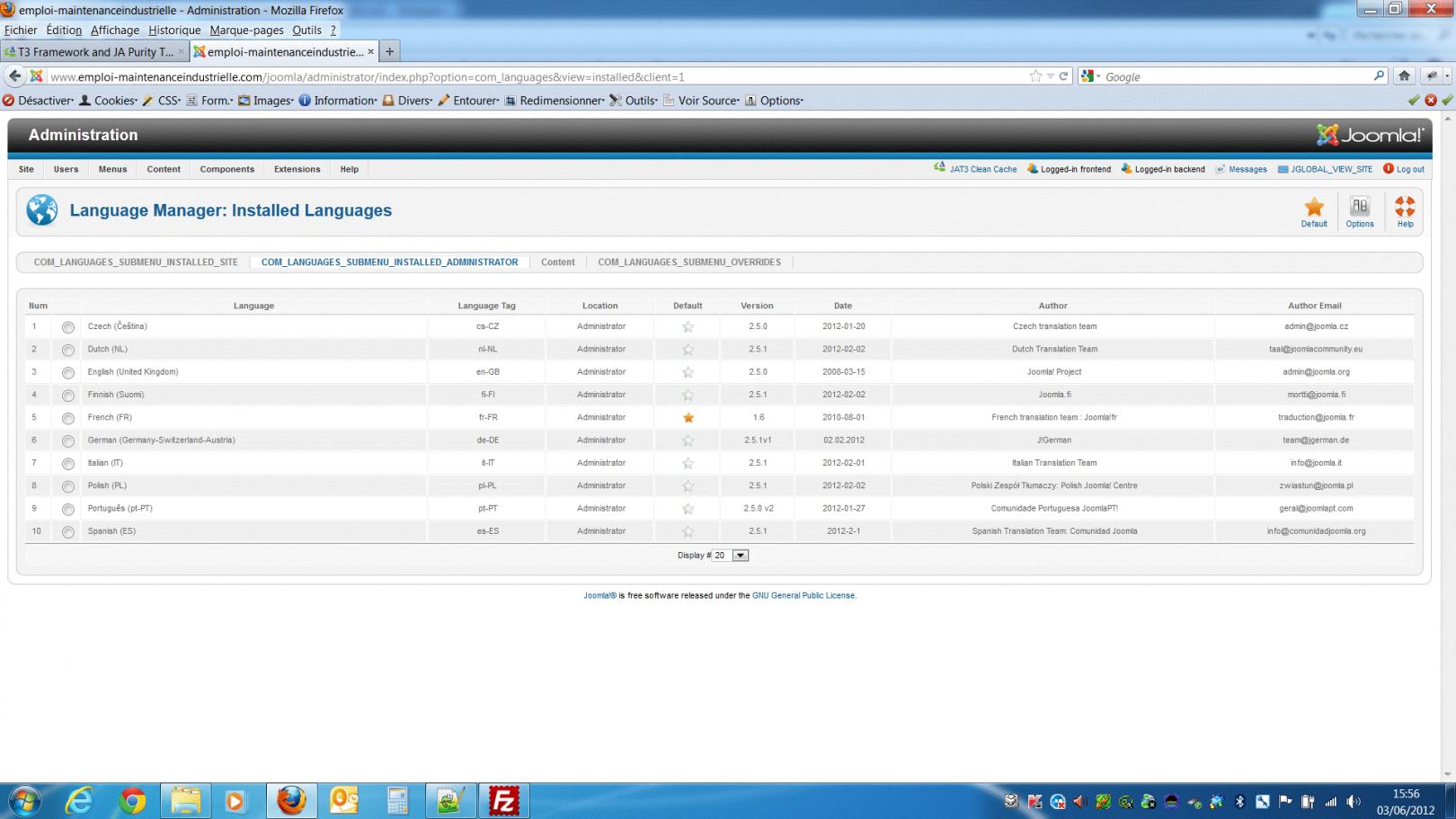
Task: Select the German radio button
Action: coord(68,441)
